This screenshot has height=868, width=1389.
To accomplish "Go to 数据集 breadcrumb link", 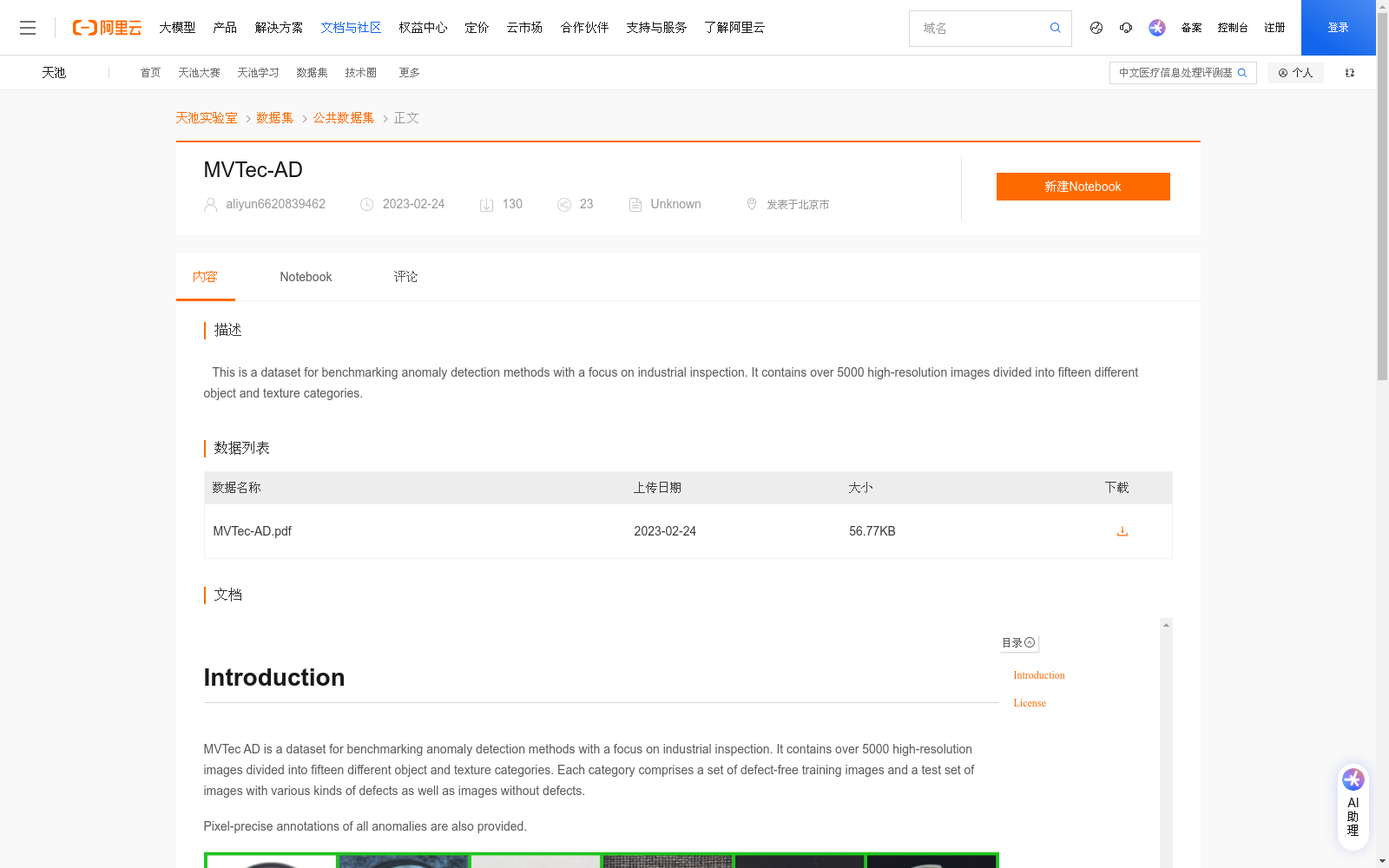I will click(275, 118).
